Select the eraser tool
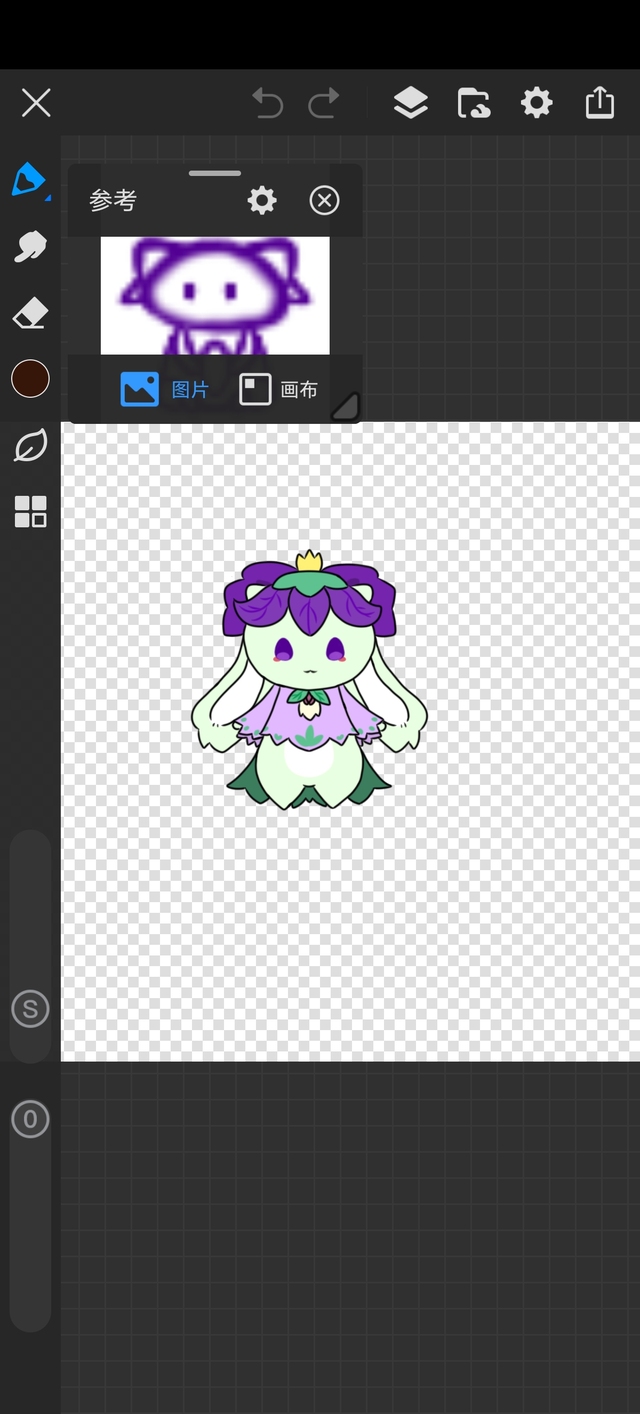This screenshot has width=640, height=1414. pyautogui.click(x=30, y=314)
